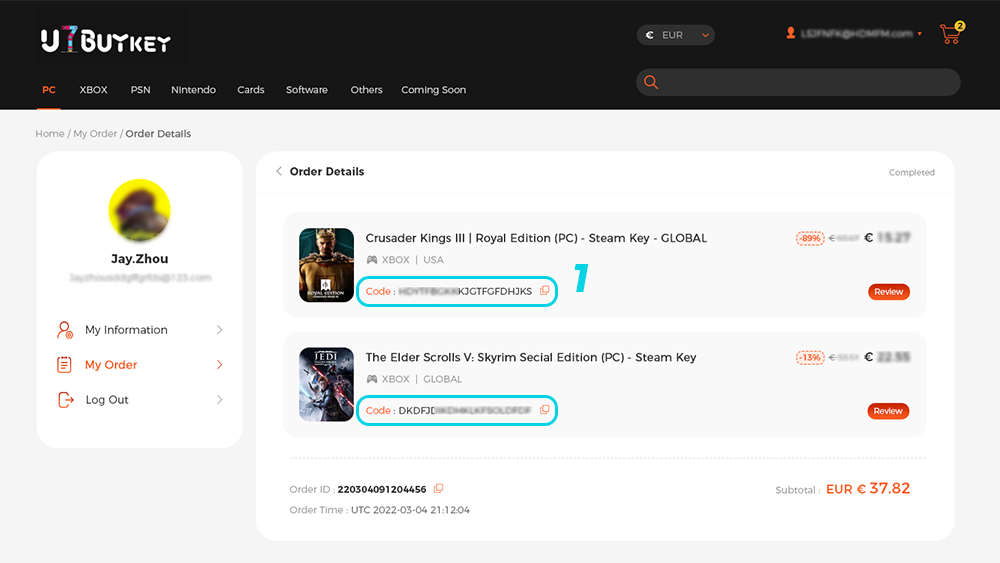Select the PSN navigation tab

pyautogui.click(x=140, y=90)
